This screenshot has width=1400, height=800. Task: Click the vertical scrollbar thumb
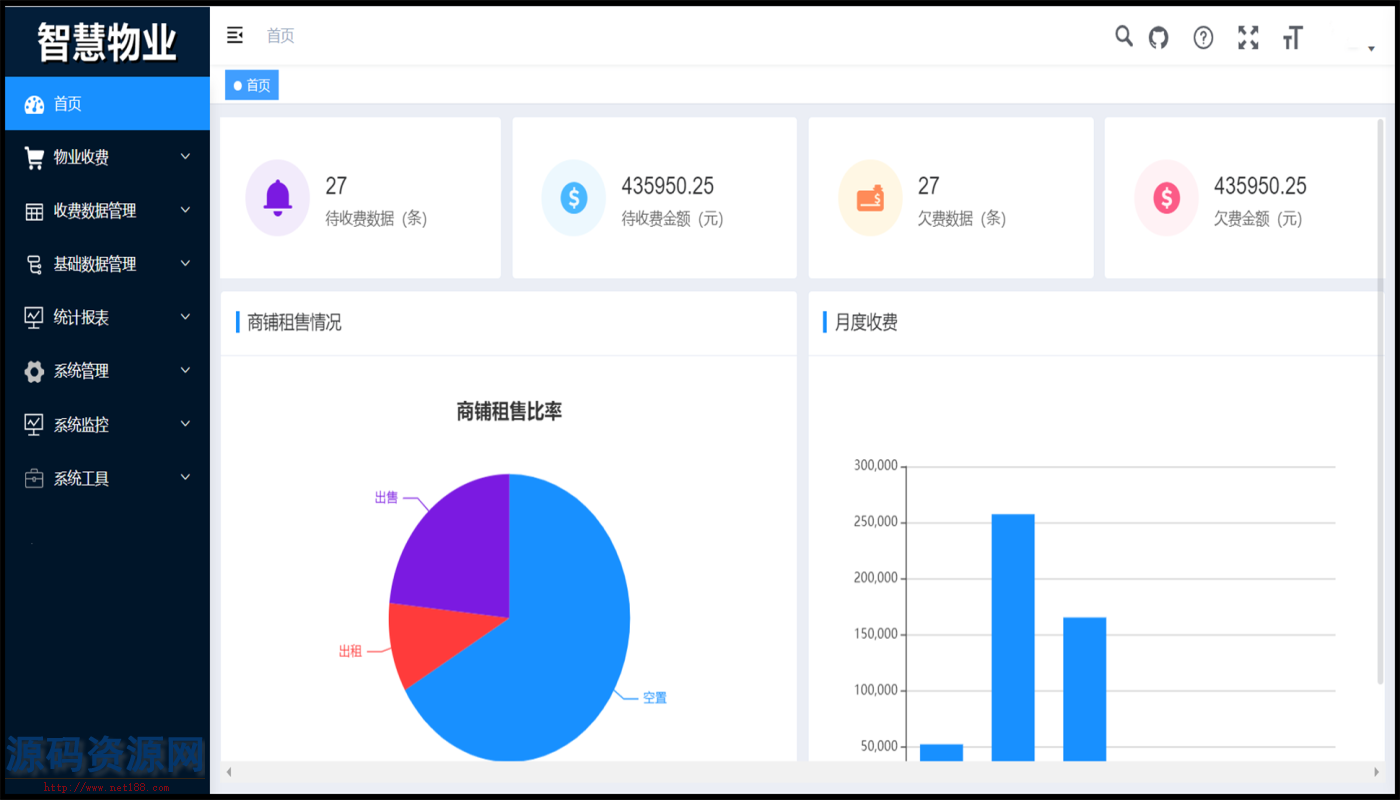1381,400
